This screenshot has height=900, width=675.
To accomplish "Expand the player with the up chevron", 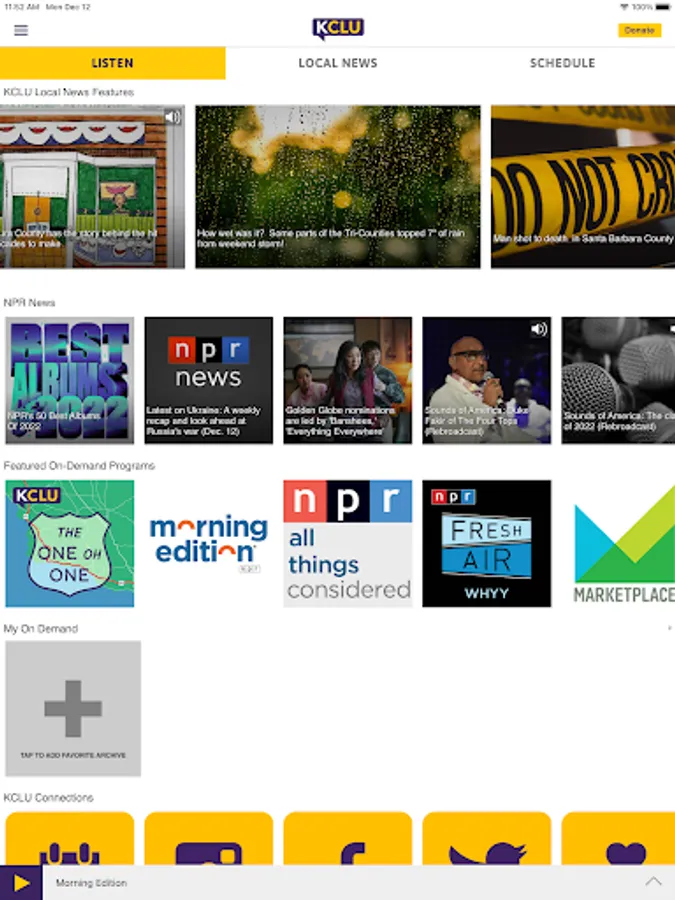I will 653,882.
